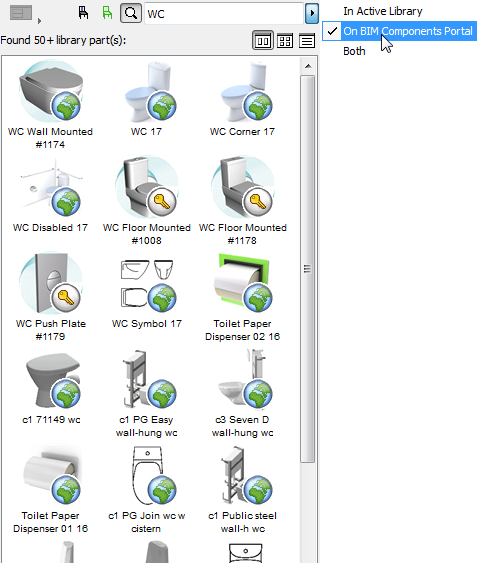Select WC Disabled 17 library part
Screen dimensions: 477x563
pyautogui.click(x=50, y=195)
